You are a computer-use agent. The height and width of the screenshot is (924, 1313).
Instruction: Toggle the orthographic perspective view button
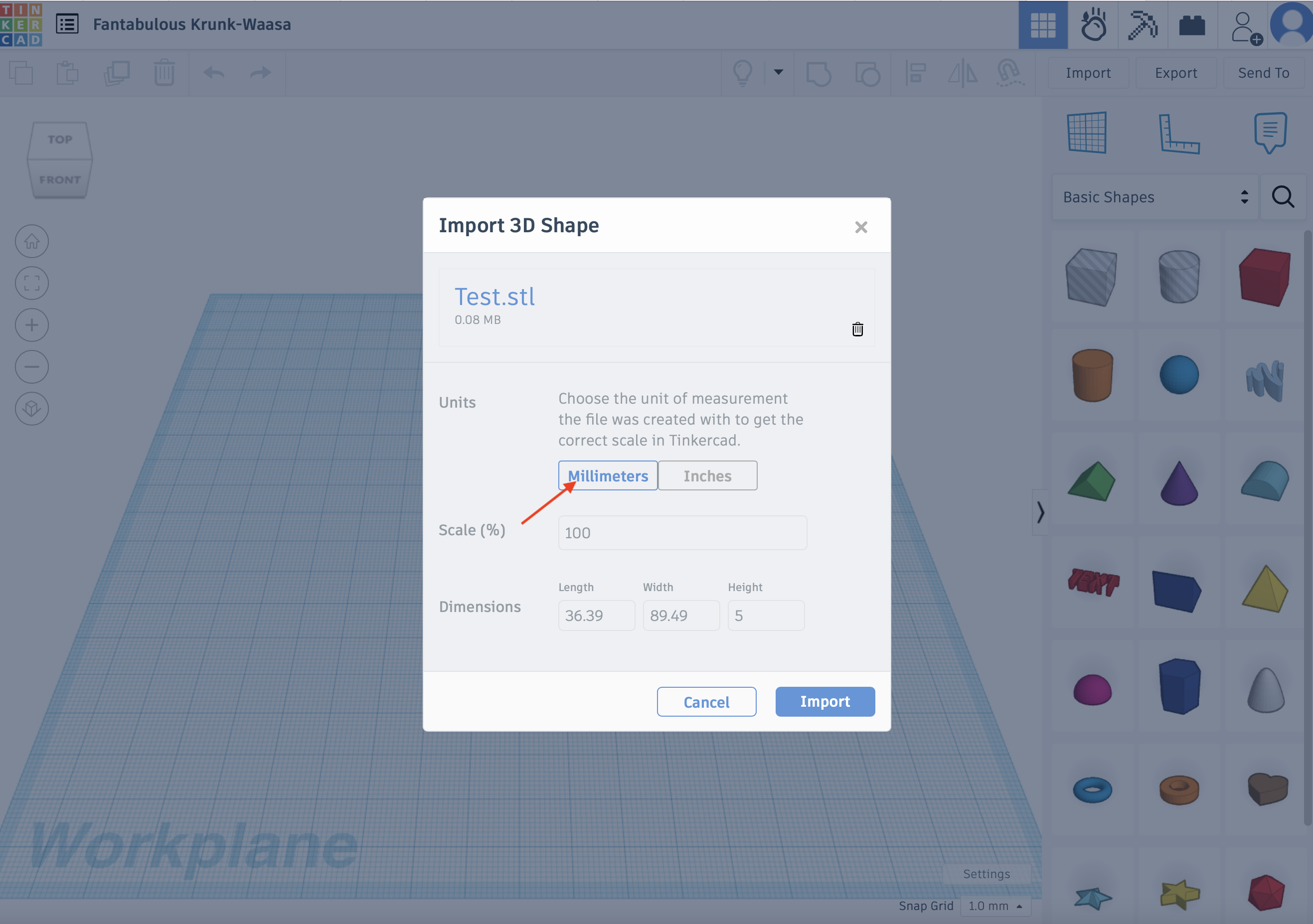pyautogui.click(x=32, y=408)
